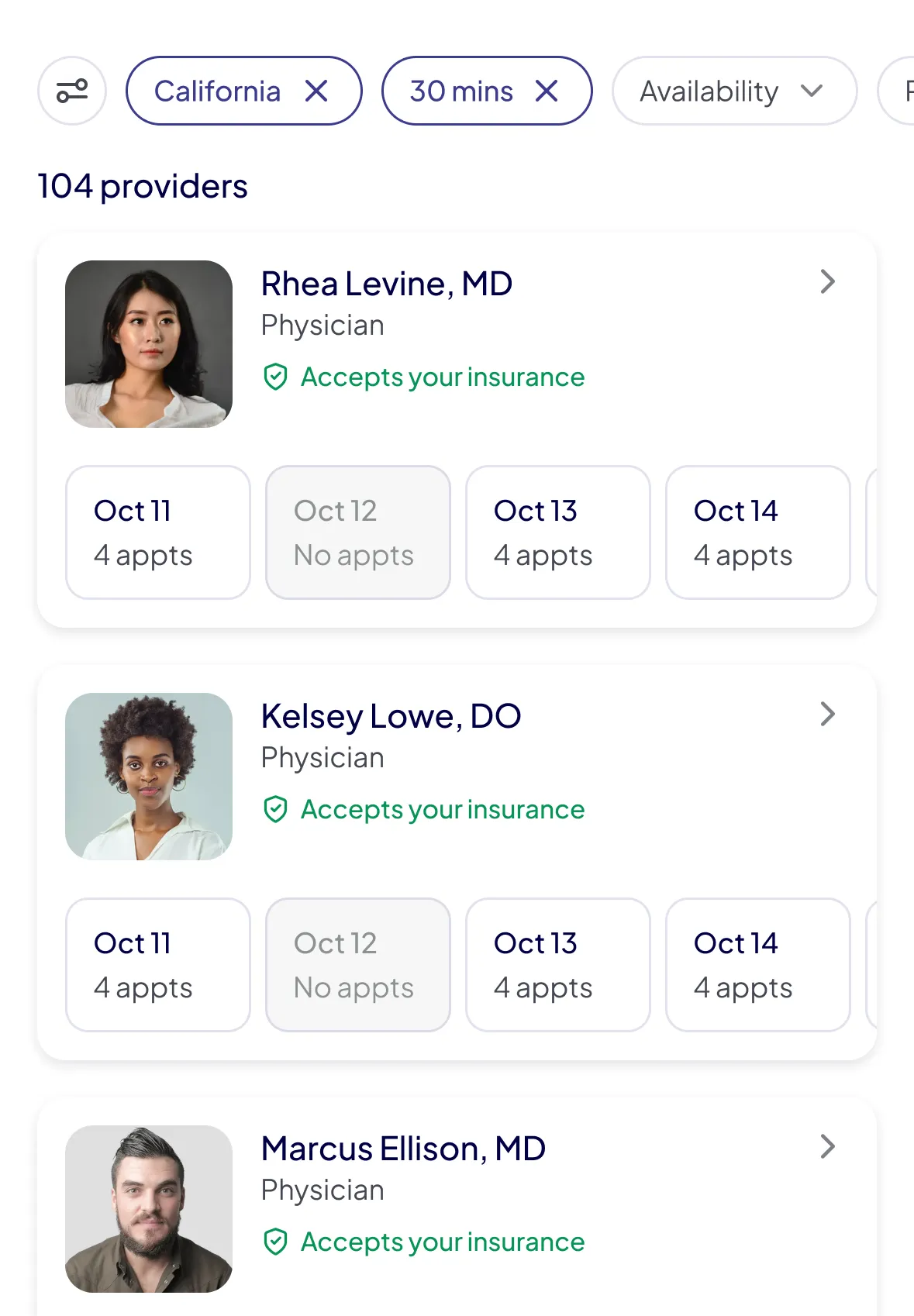Click Kelsey Lowe's profile photo

pos(149,777)
